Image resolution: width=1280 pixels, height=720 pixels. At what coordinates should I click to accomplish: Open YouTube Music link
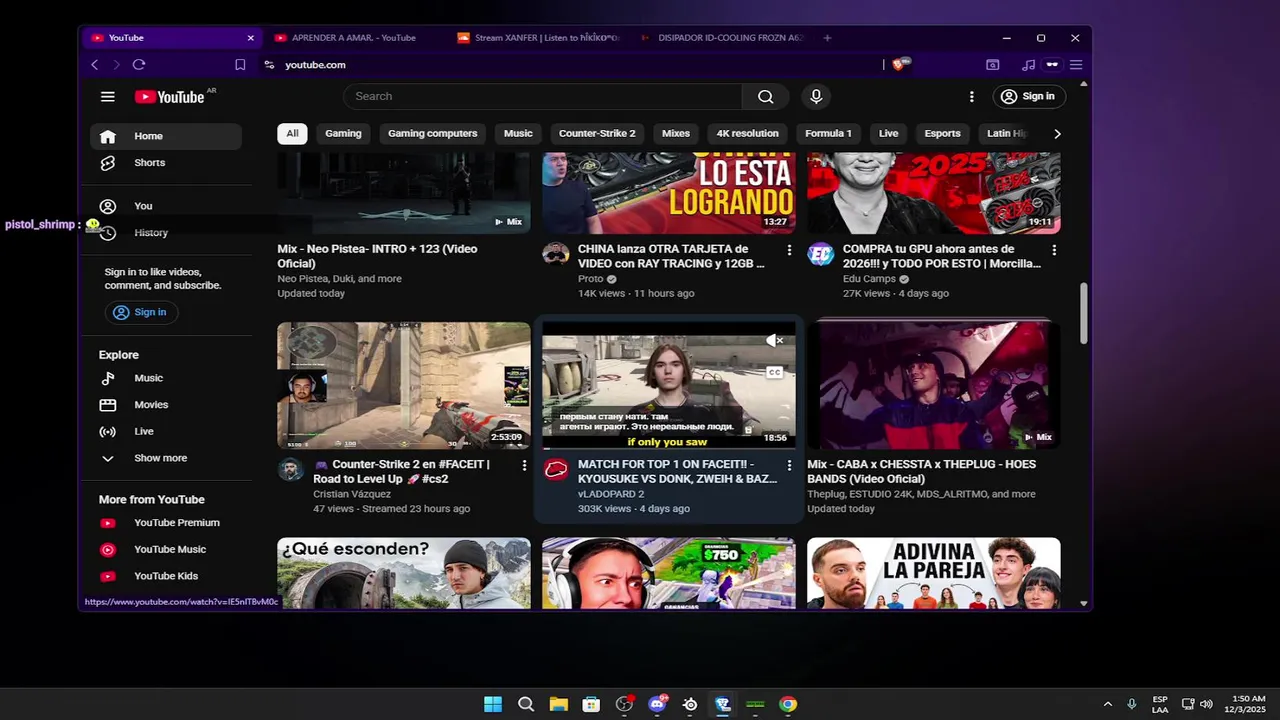click(166, 549)
